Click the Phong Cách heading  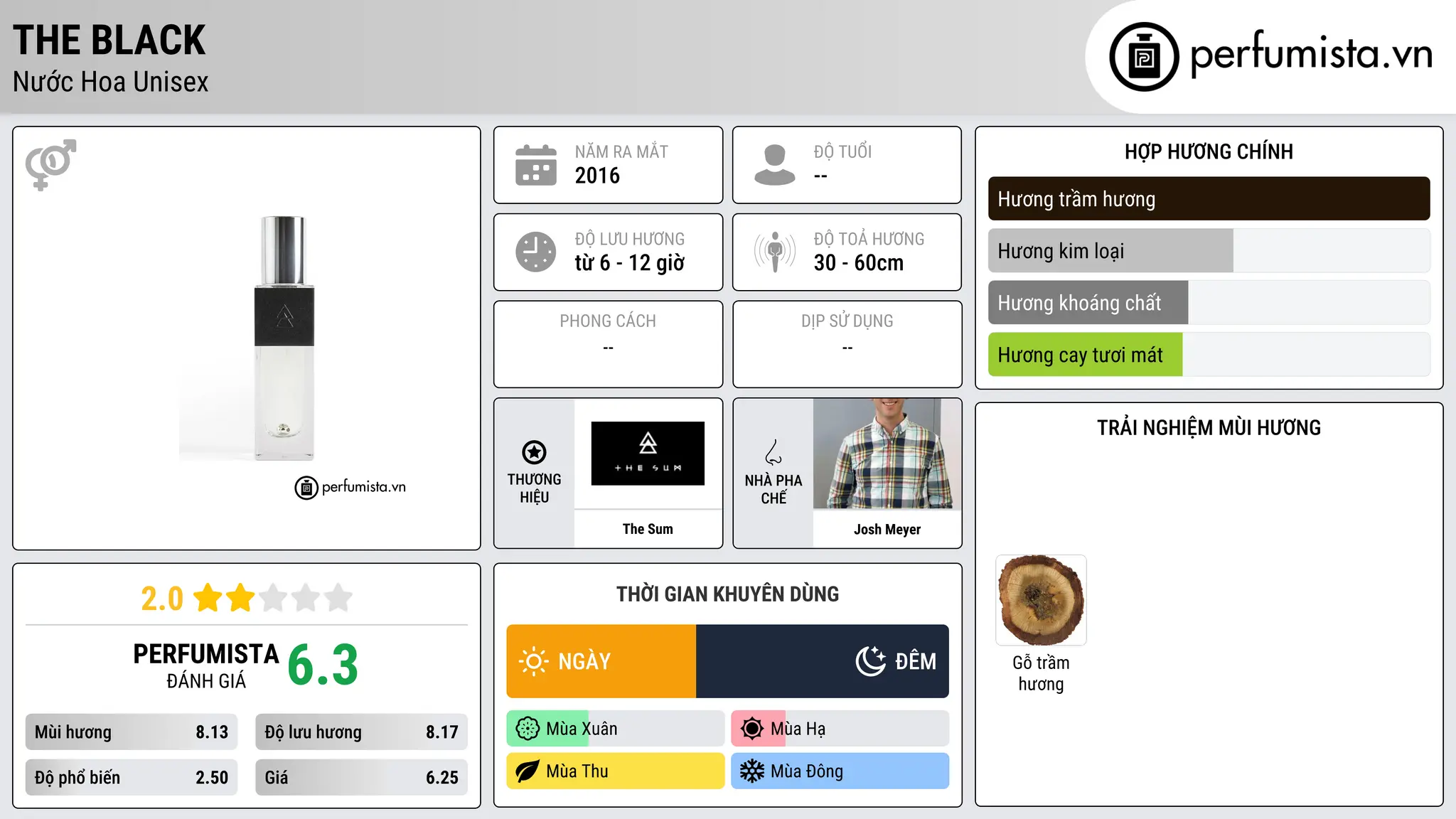tap(608, 321)
